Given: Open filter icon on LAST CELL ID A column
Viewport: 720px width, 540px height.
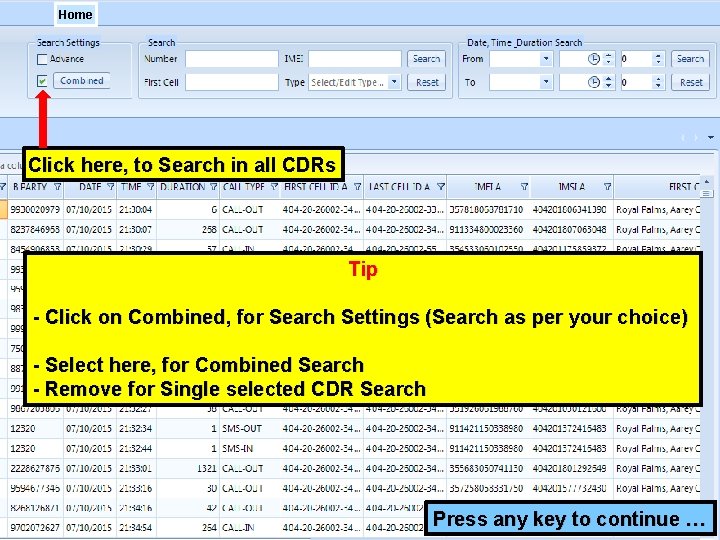Looking at the screenshot, I should tap(441, 187).
